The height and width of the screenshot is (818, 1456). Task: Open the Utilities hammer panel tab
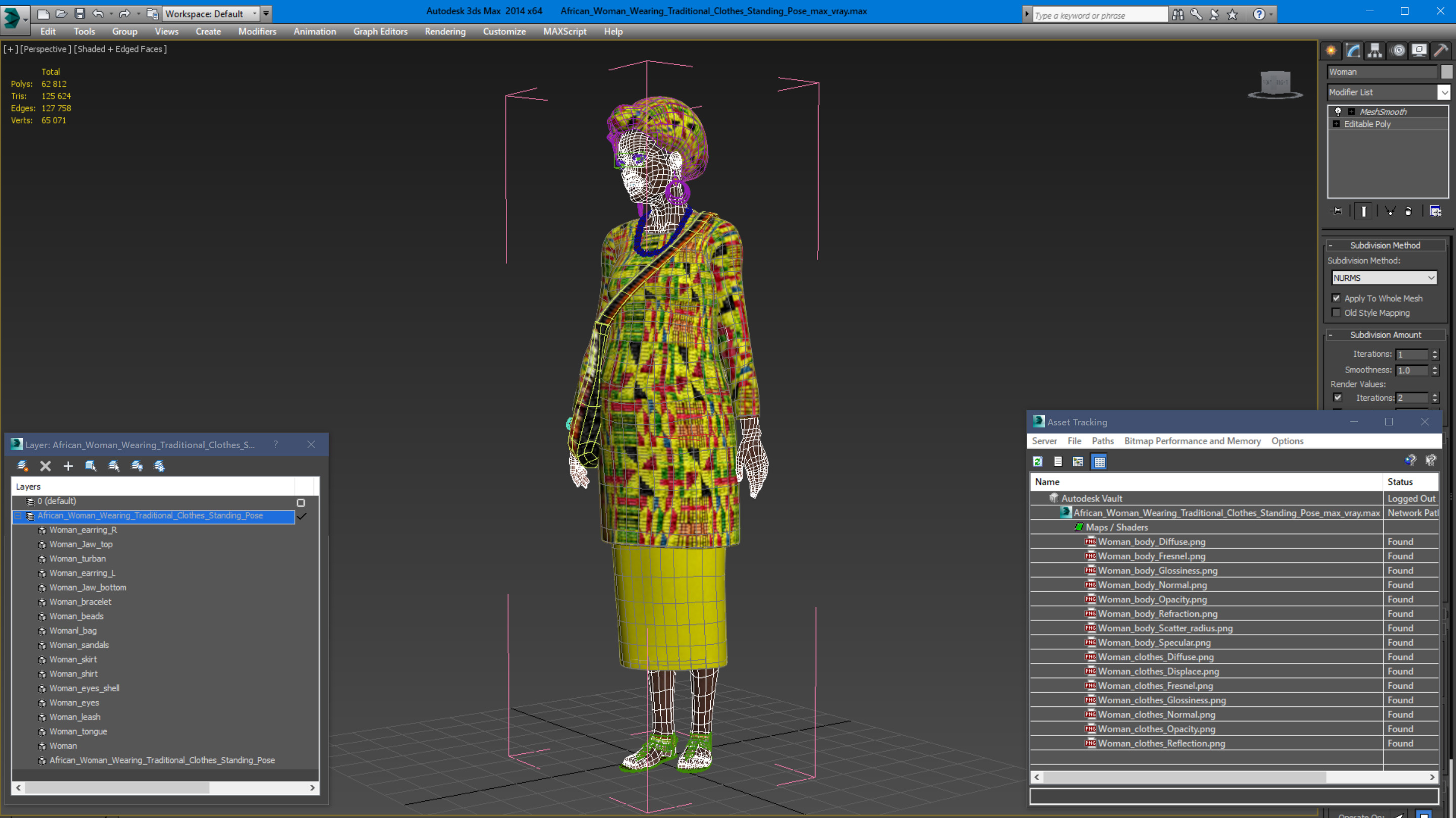1441,51
